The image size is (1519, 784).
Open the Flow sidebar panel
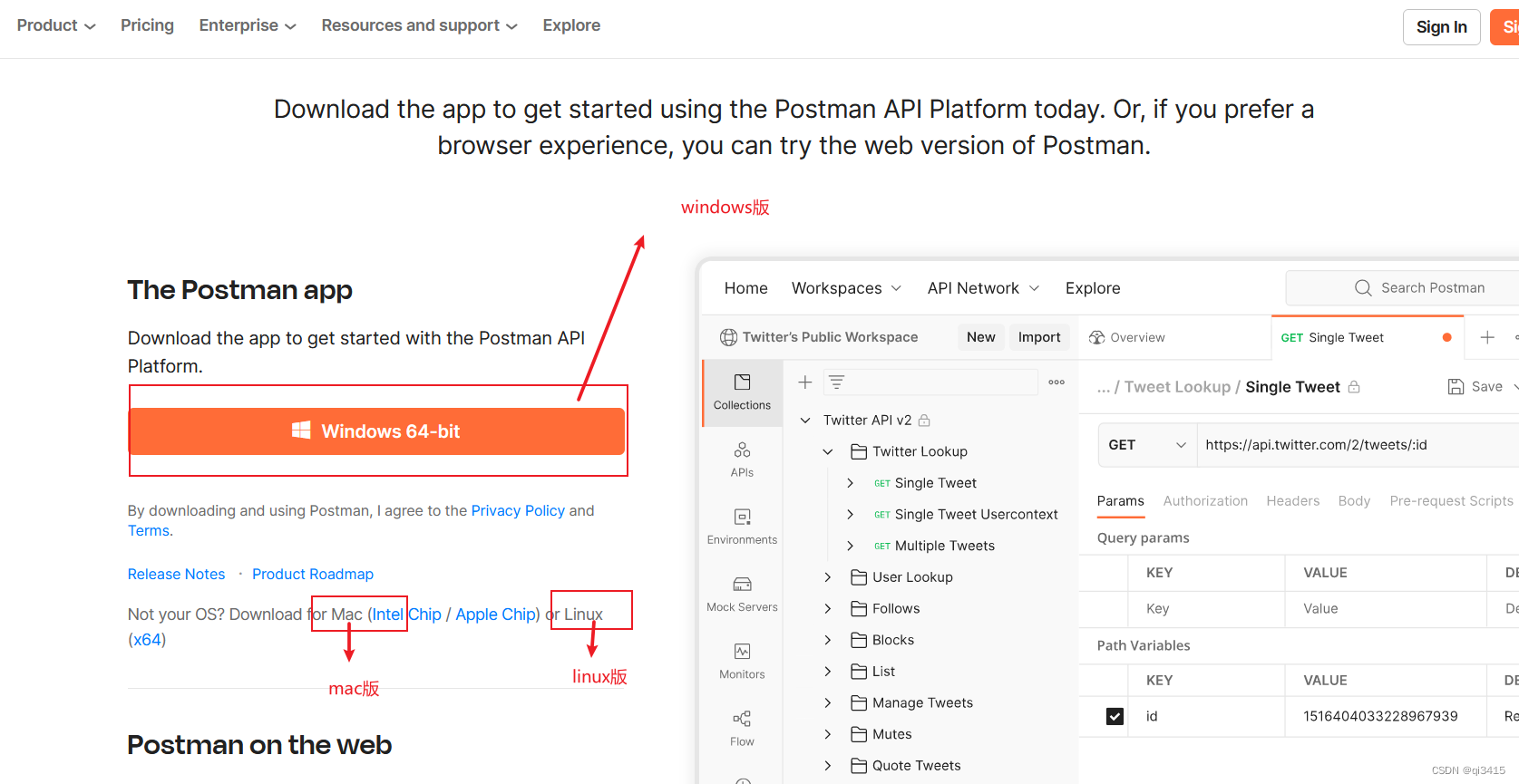point(742,728)
